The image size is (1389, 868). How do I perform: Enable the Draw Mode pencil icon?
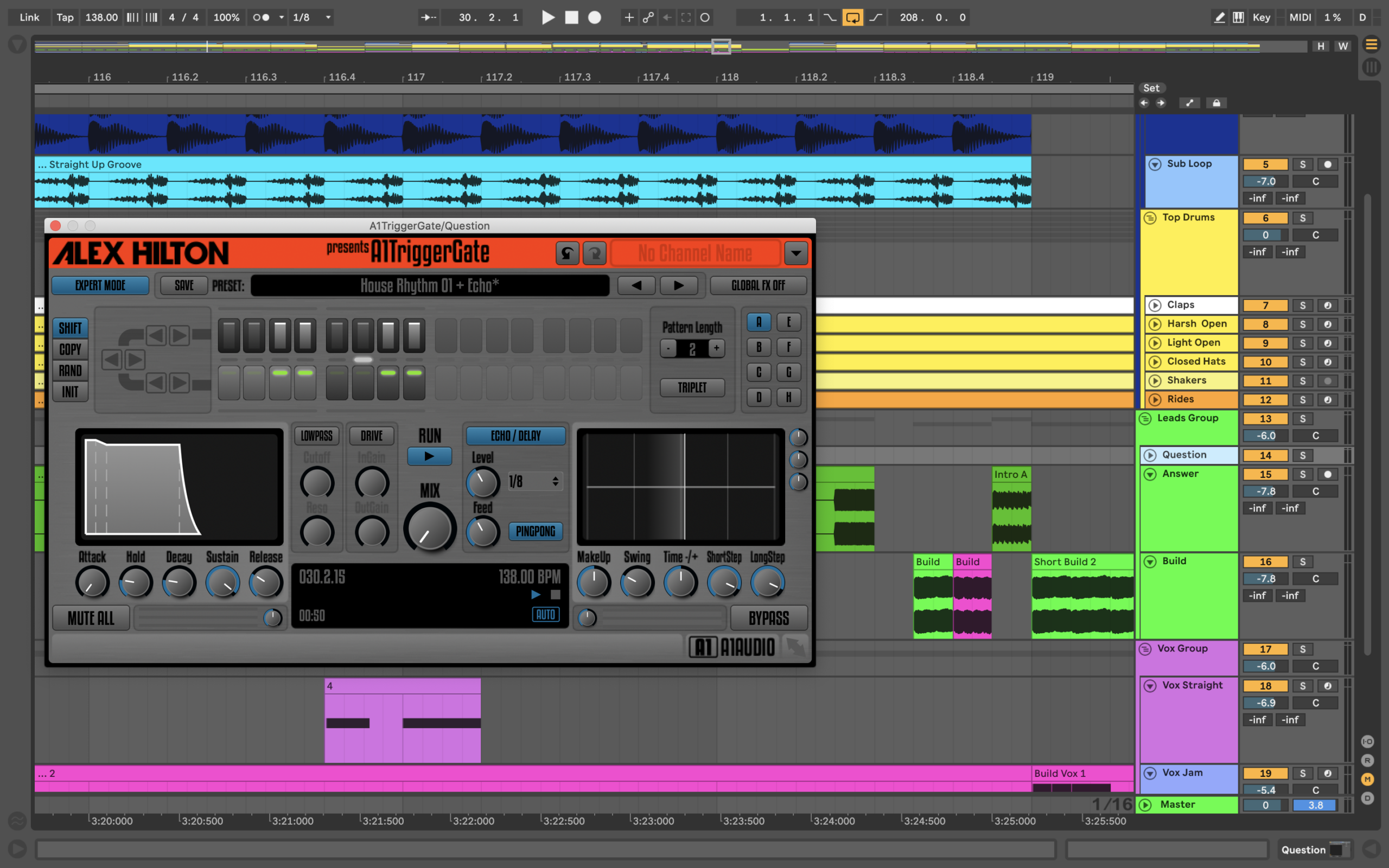1219,17
